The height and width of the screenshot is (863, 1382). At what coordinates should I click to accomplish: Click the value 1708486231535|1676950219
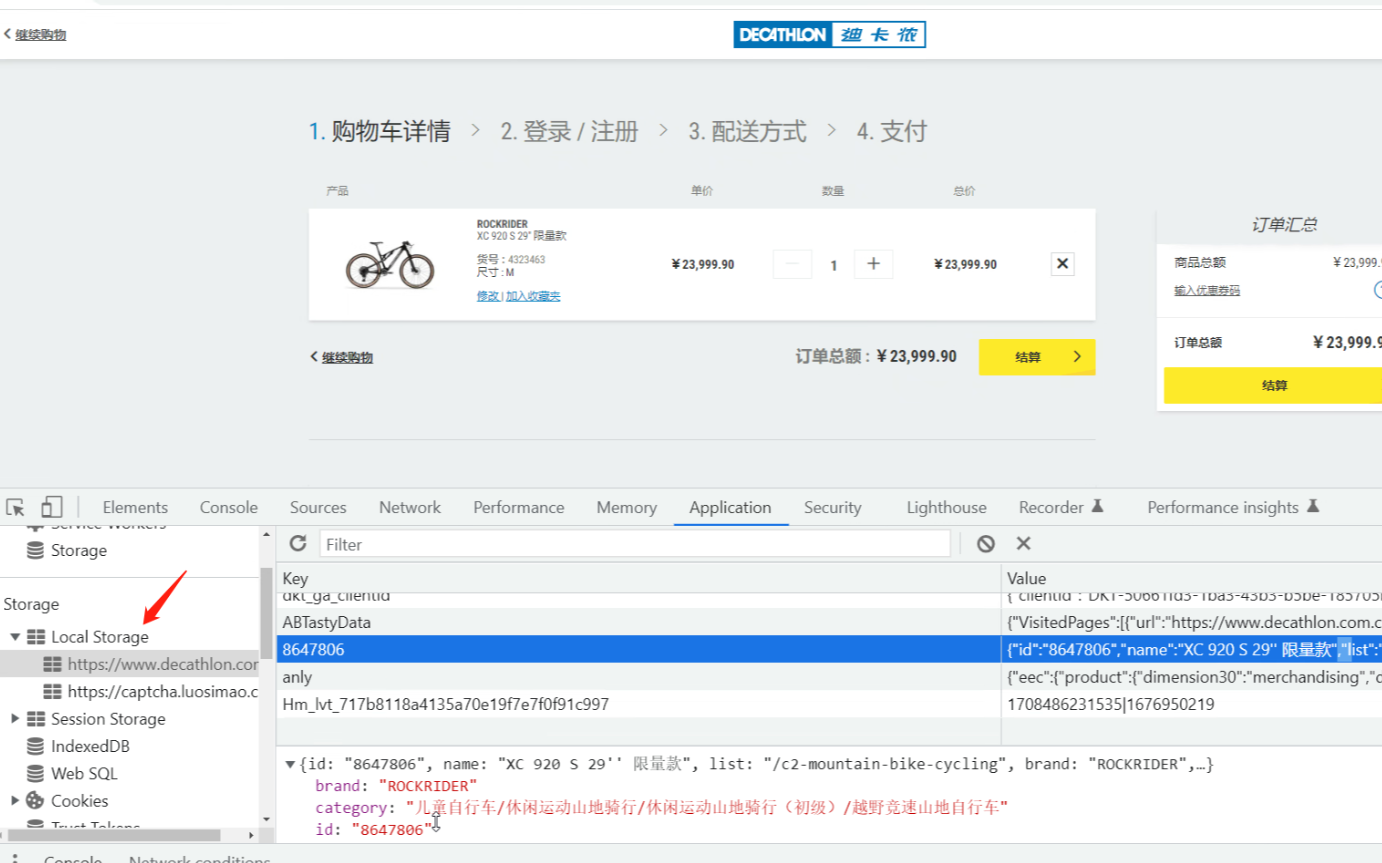coord(1109,704)
